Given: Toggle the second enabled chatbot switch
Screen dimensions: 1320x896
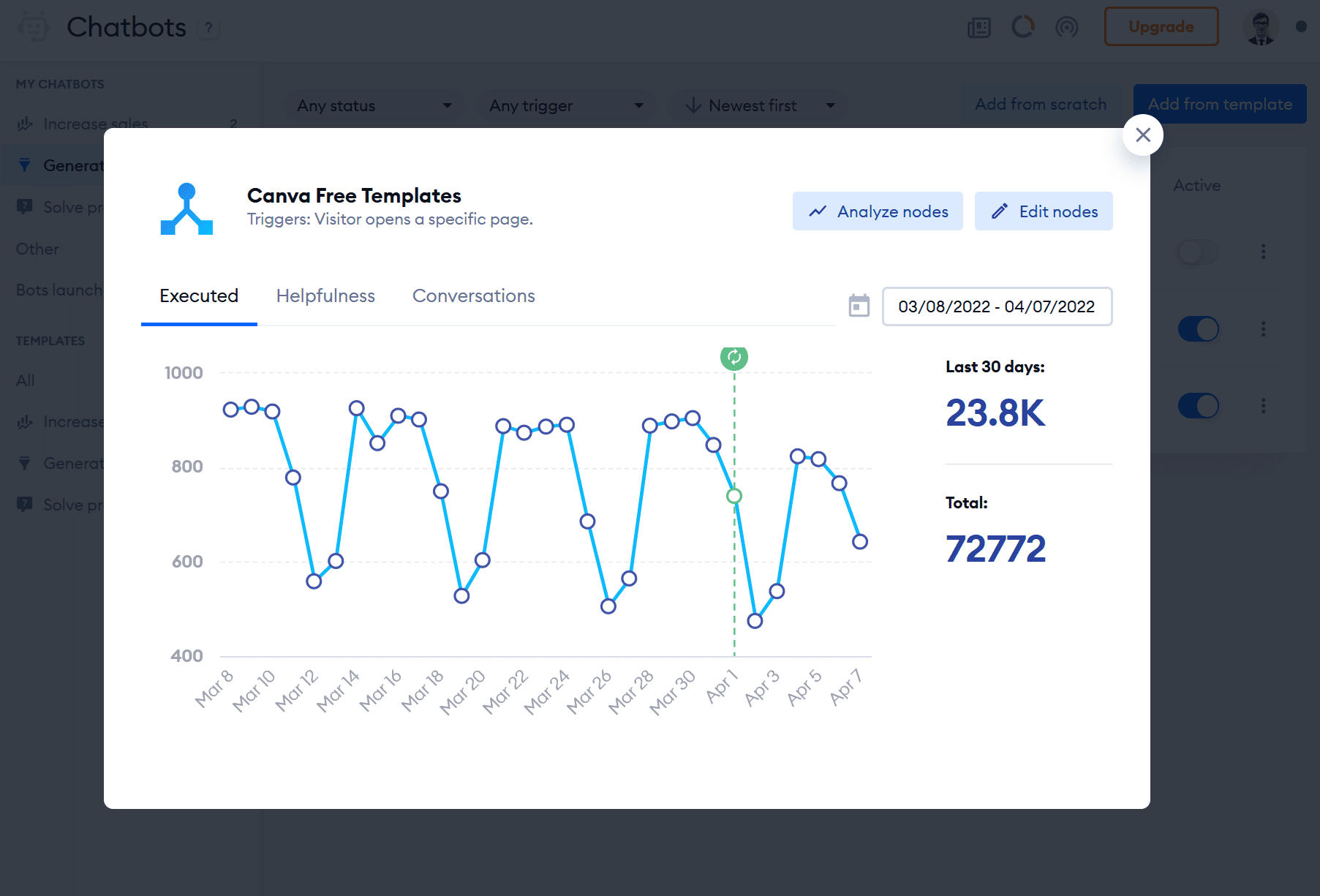Looking at the screenshot, I should coord(1198,329).
